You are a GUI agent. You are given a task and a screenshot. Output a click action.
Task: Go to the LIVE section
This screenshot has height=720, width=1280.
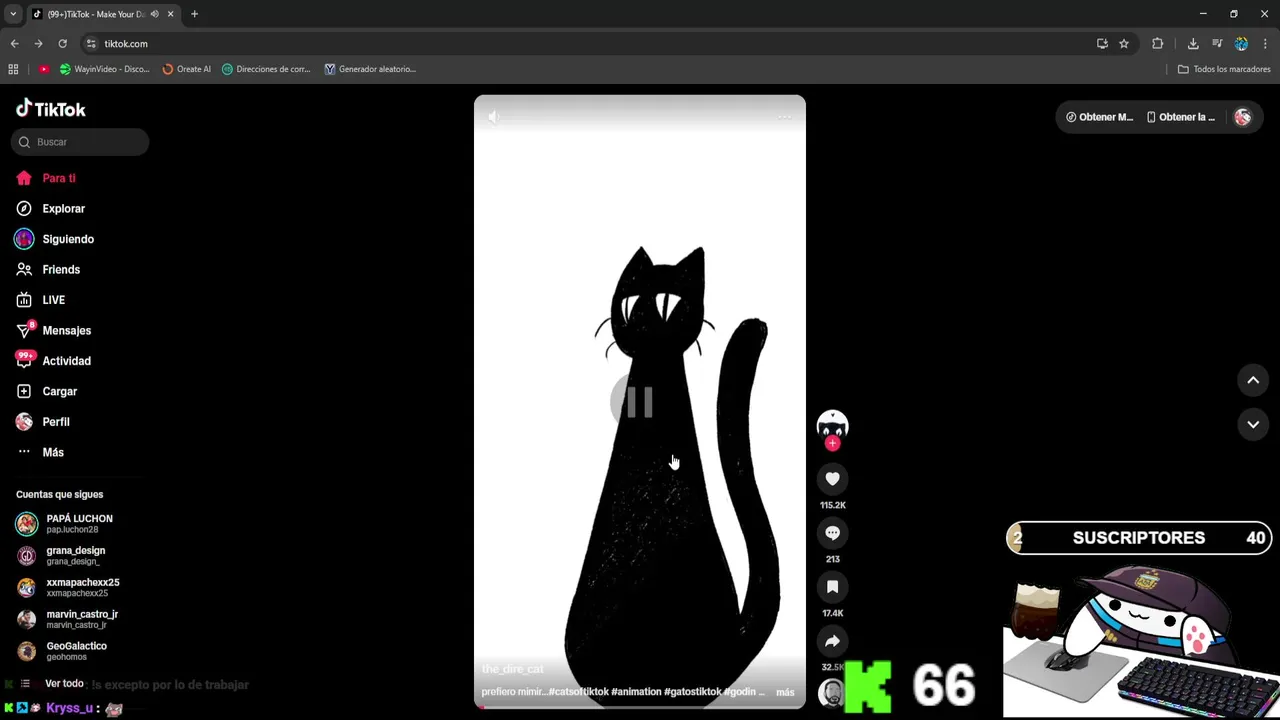[x=40, y=300]
